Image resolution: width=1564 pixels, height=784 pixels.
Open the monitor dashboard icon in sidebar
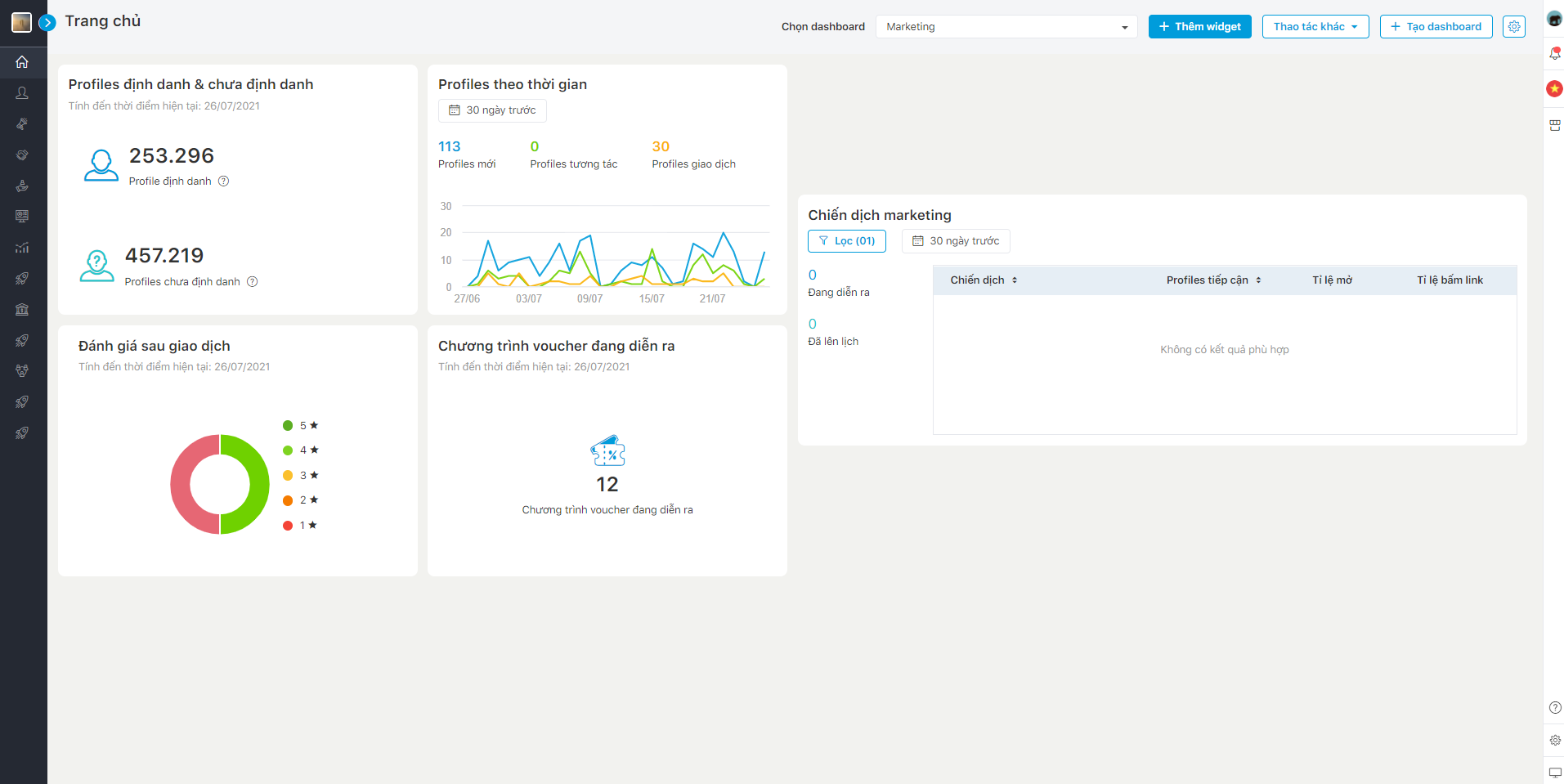pyautogui.click(x=22, y=217)
